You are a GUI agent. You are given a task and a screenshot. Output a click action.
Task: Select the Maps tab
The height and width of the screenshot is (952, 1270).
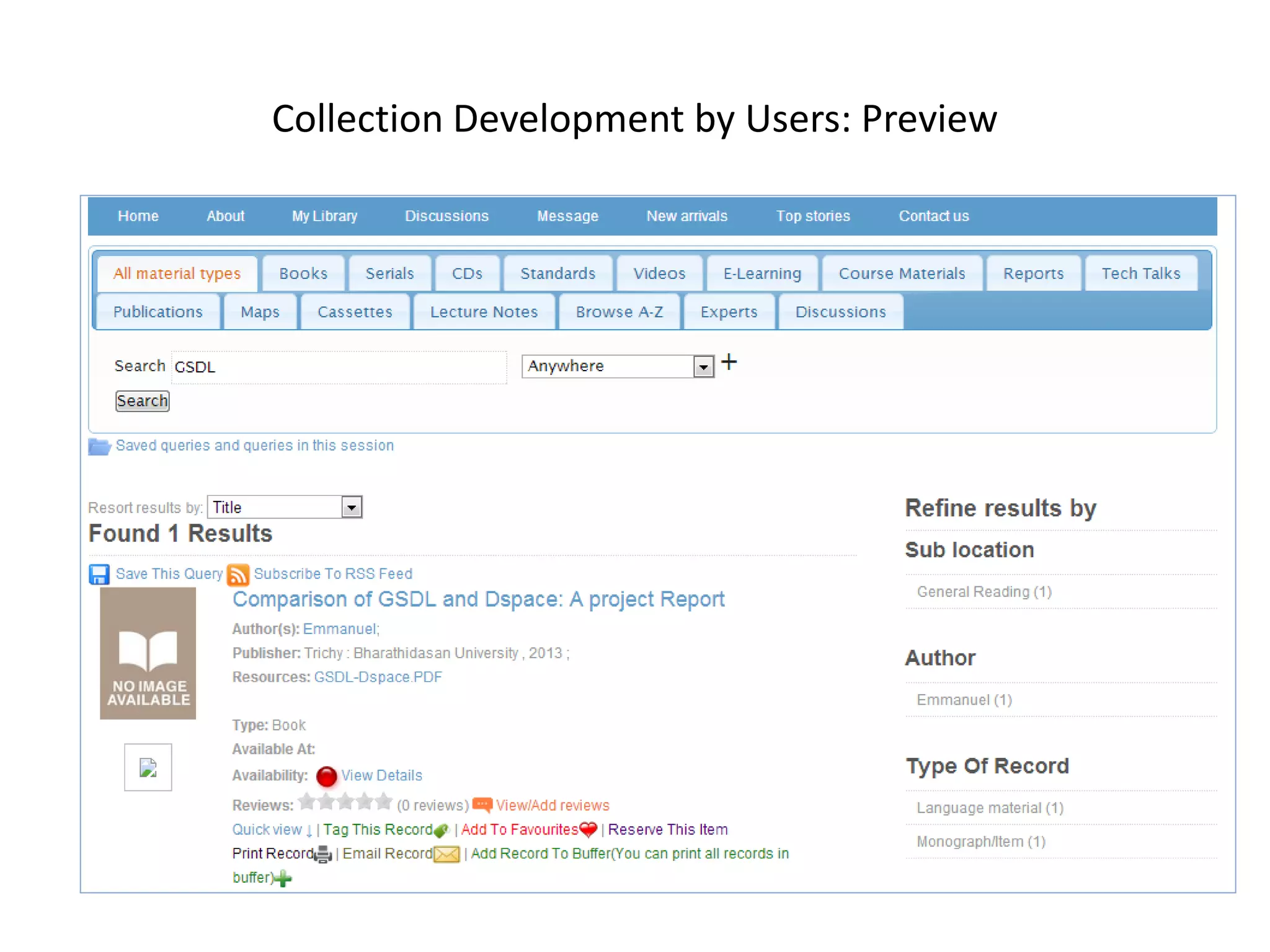pyautogui.click(x=260, y=312)
